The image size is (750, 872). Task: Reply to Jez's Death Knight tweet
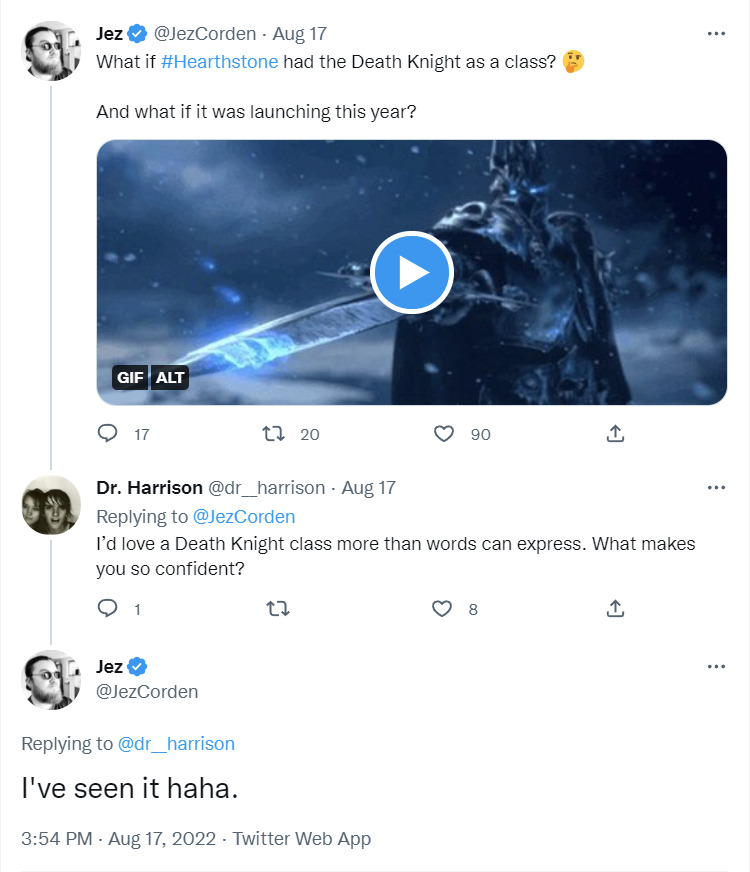click(108, 434)
